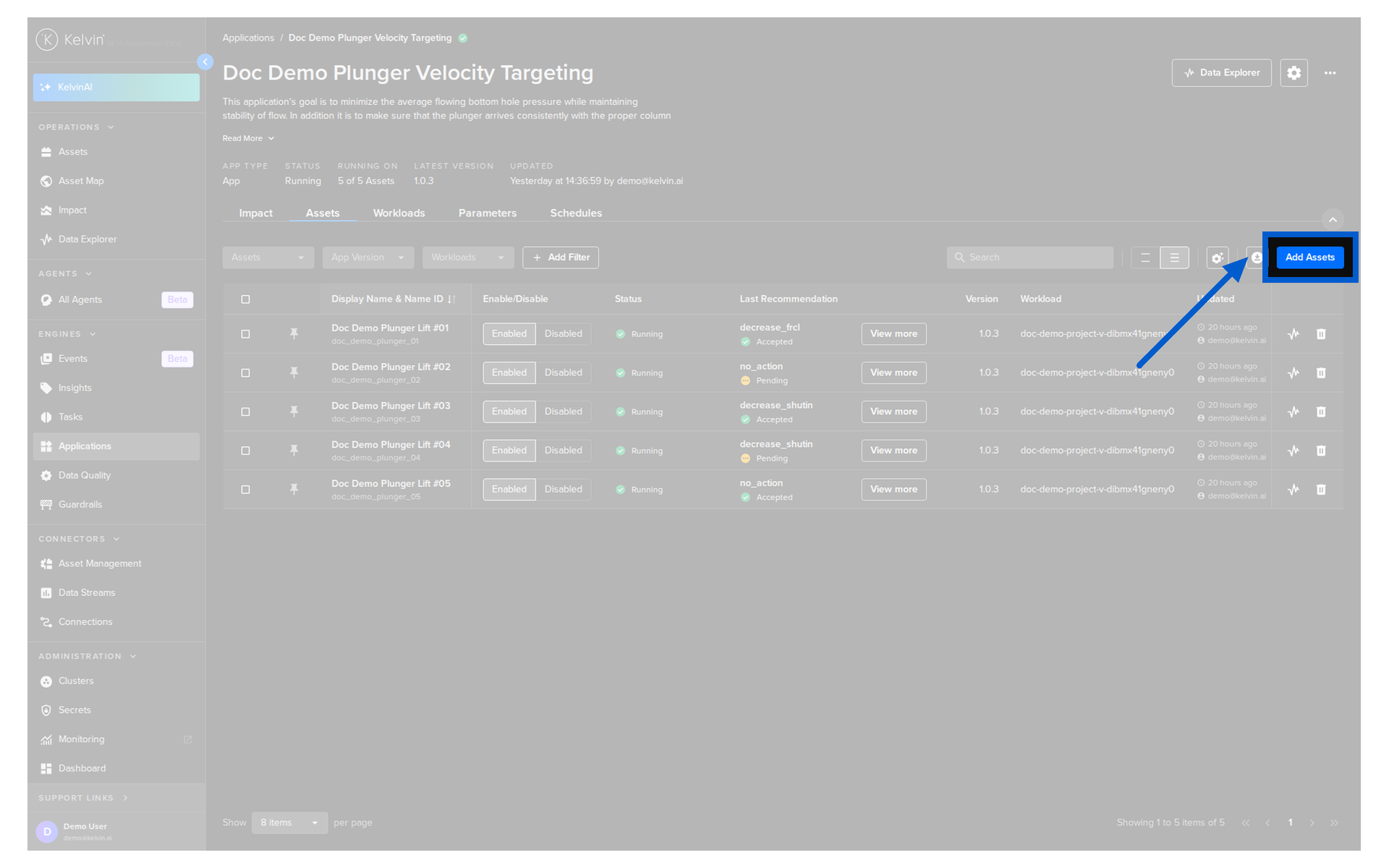Change items per page dropdown
Image resolution: width=1389 pixels, height=868 pixels.
289,823
